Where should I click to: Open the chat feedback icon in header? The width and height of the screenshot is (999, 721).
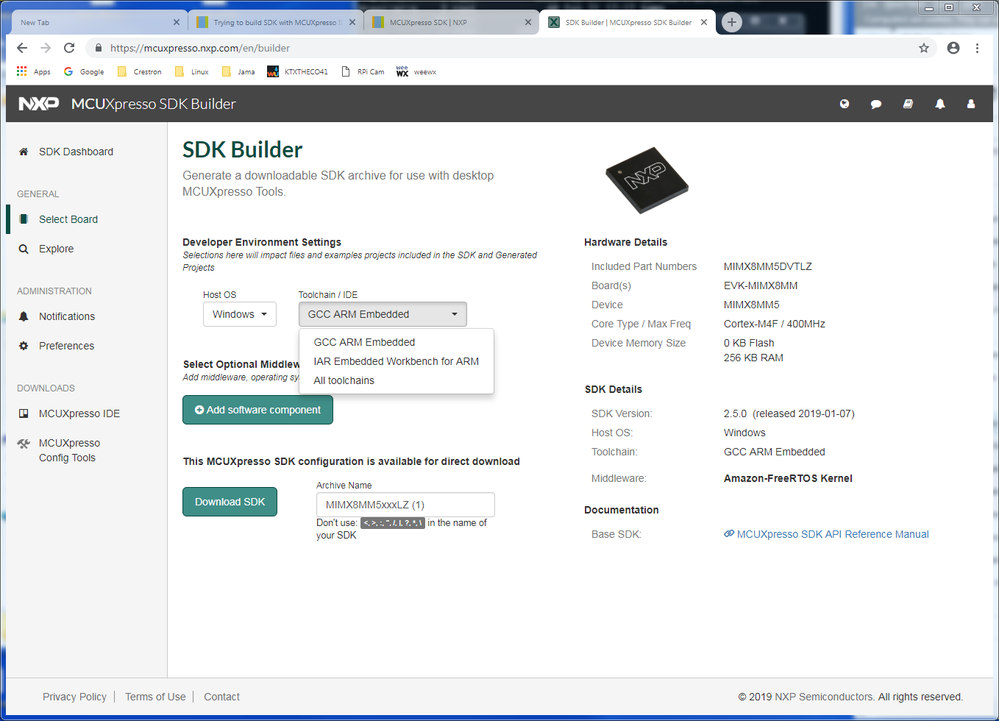(x=876, y=104)
